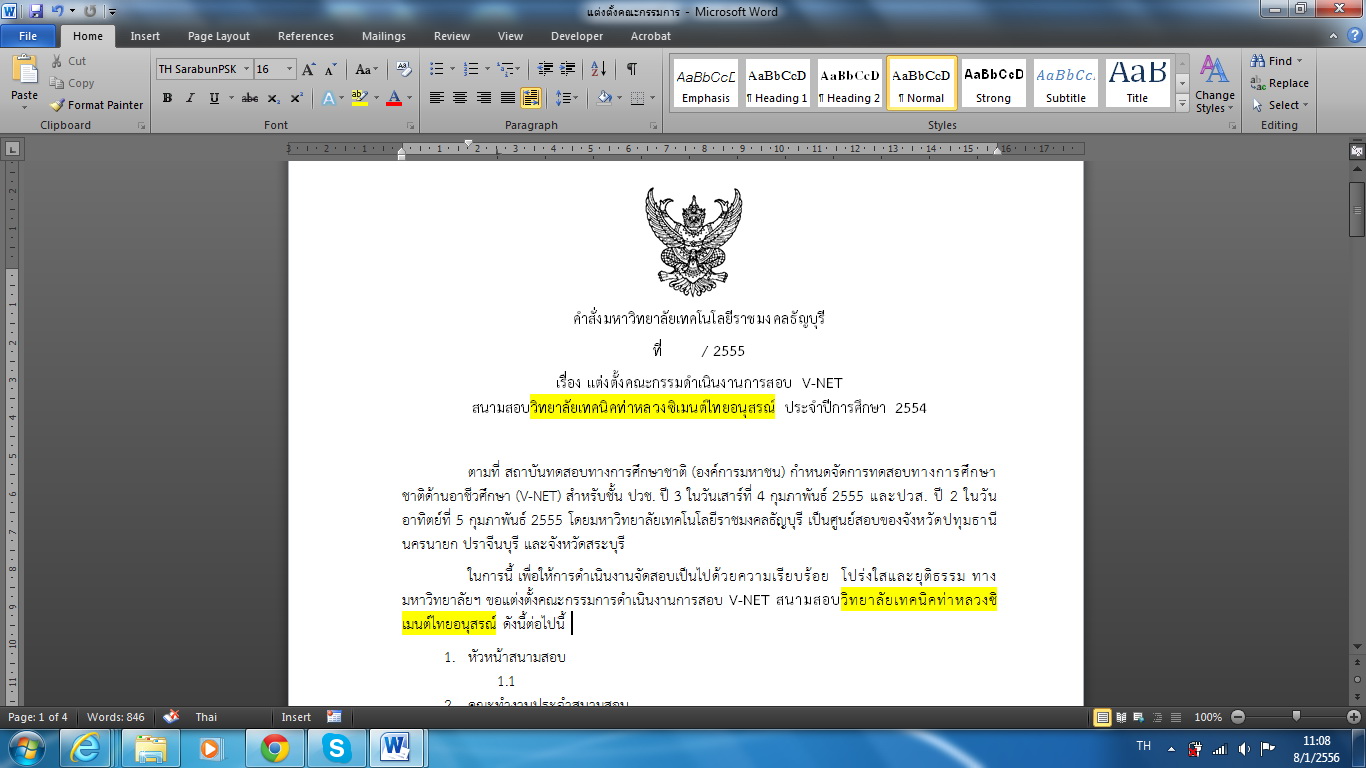Switch to Full Screen Reading view
Screen dimensions: 1366x768
[1121, 717]
